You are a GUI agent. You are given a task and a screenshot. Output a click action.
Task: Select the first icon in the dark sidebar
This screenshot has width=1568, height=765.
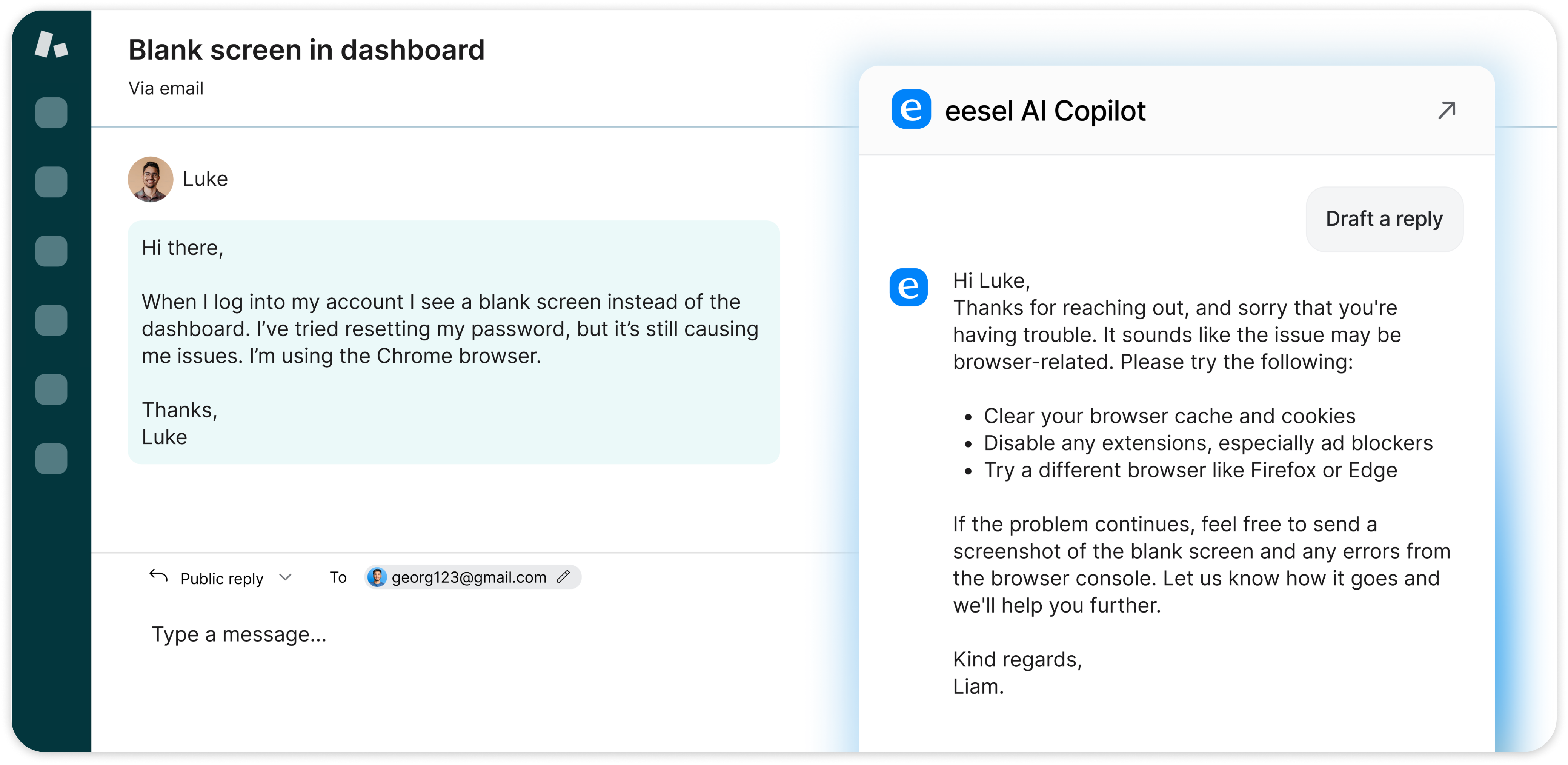(x=51, y=113)
